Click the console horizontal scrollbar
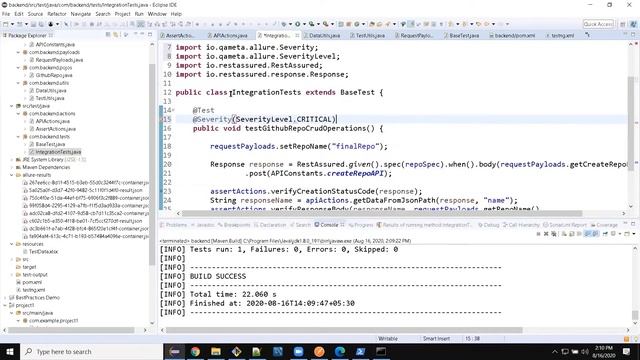 344,330
